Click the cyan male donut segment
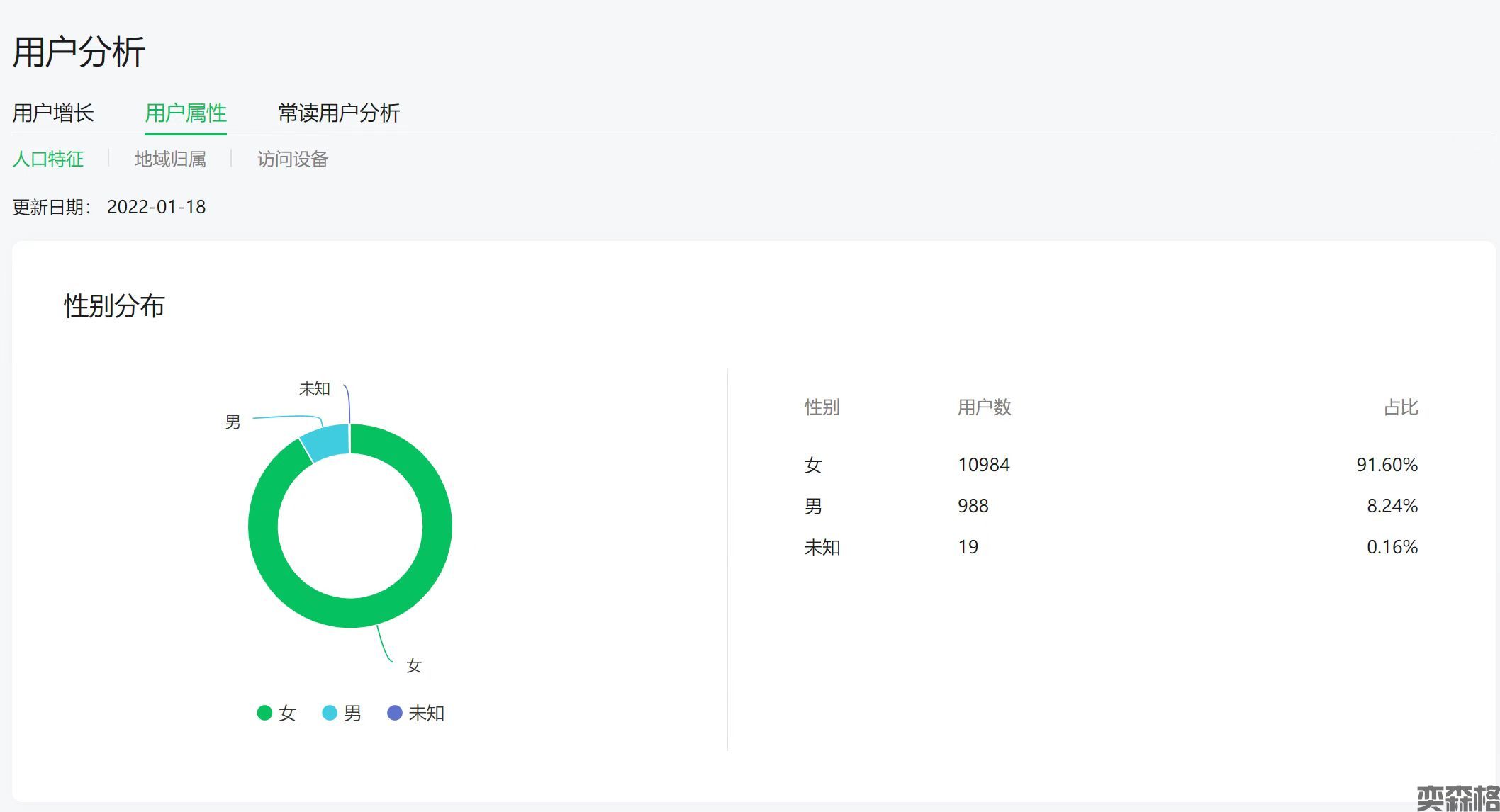1500x812 pixels. click(x=327, y=442)
